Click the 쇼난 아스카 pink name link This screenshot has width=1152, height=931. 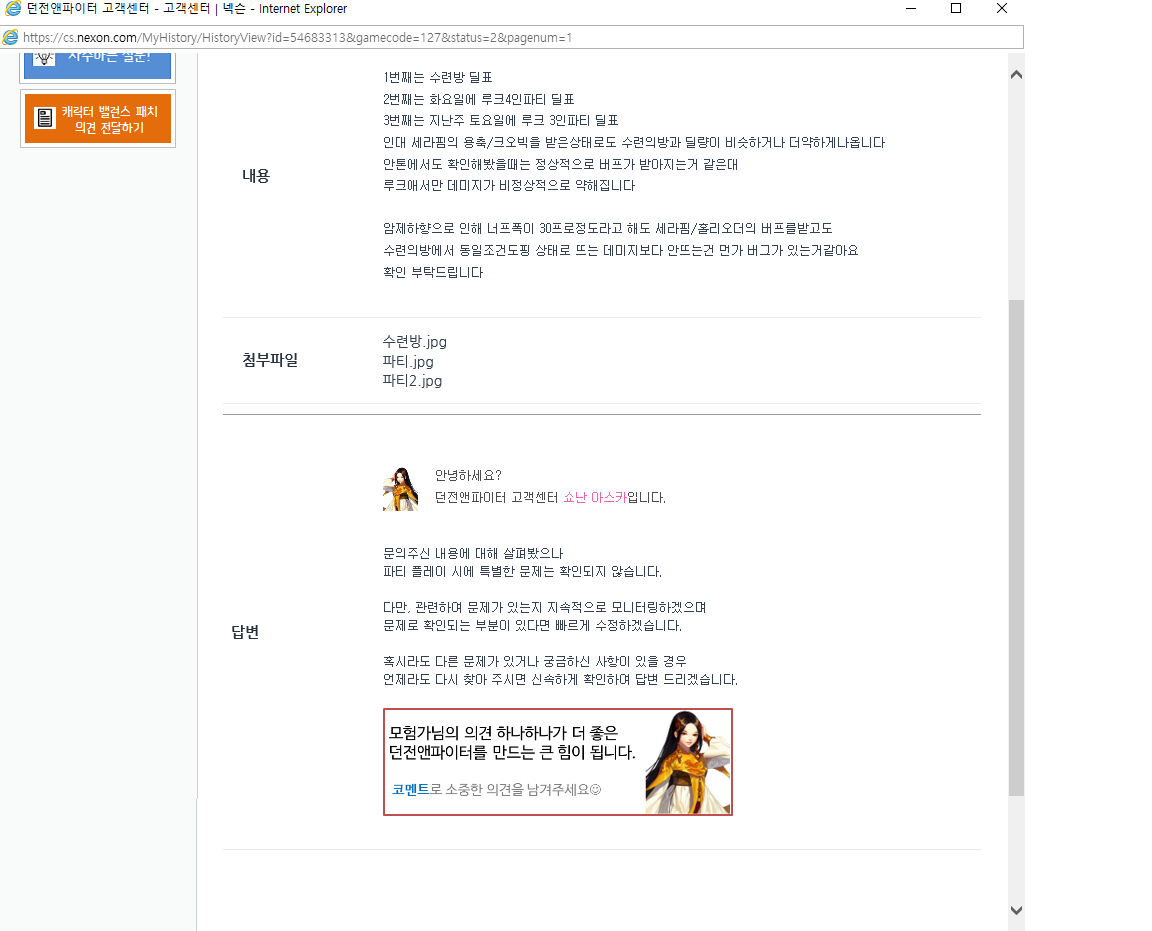[594, 497]
